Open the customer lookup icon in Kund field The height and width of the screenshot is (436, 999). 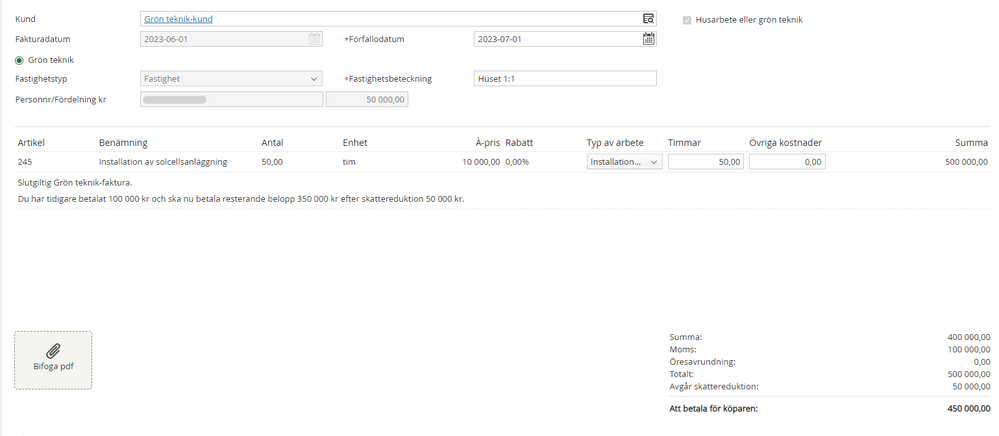click(x=648, y=19)
